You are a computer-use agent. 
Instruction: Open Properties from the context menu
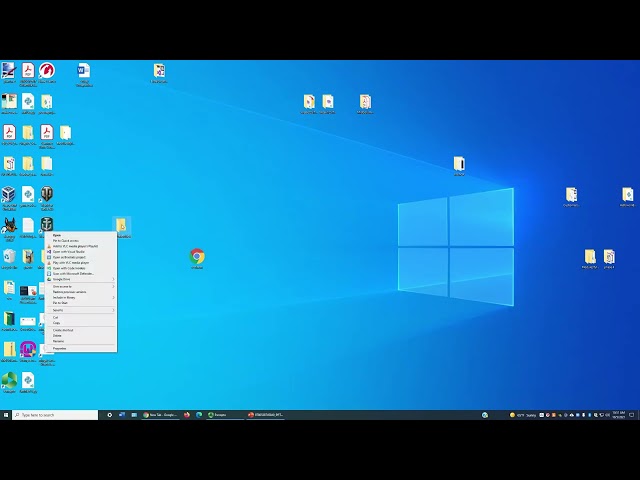click(x=81, y=349)
